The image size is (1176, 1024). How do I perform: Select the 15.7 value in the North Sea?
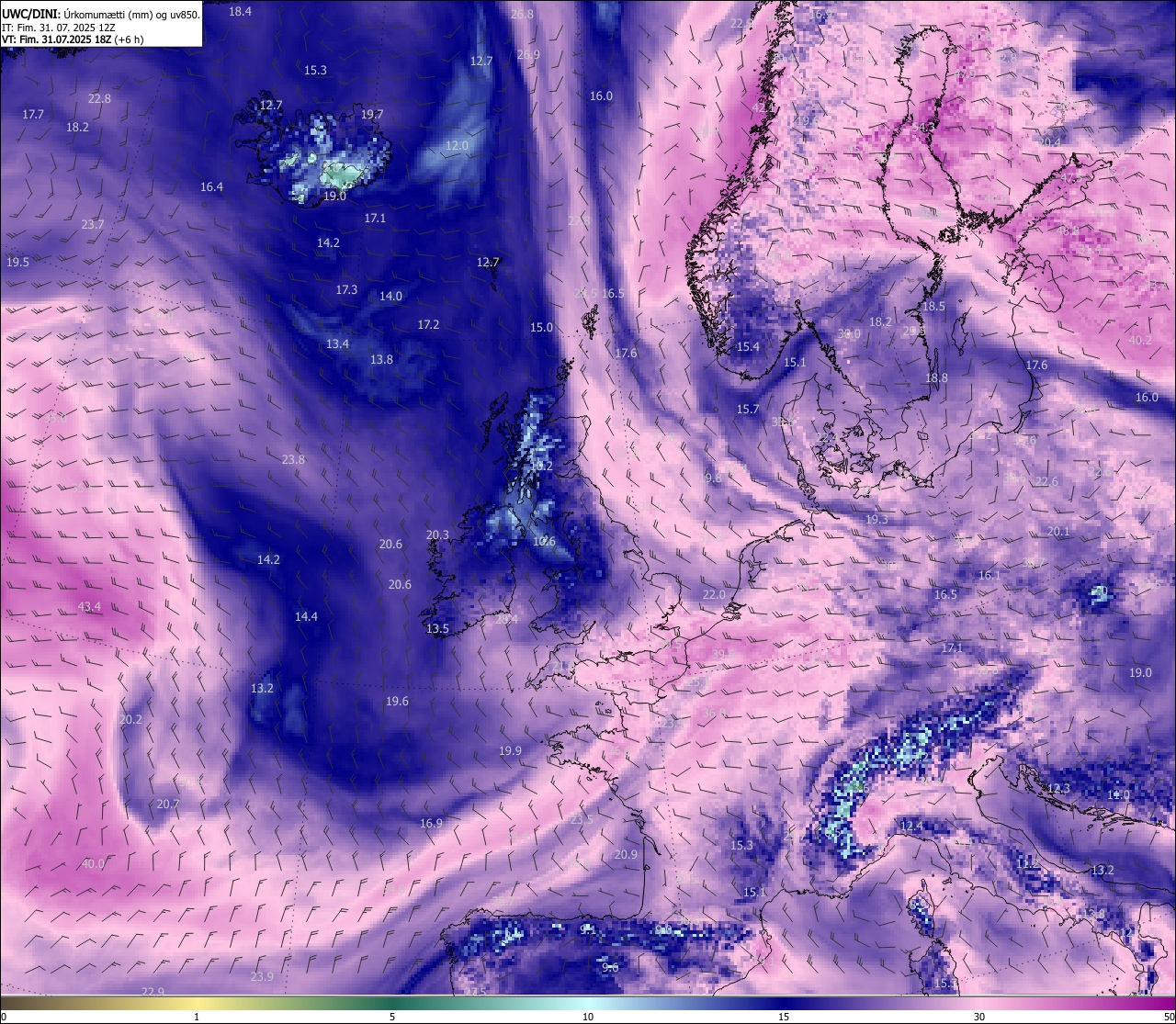pyautogui.click(x=748, y=409)
